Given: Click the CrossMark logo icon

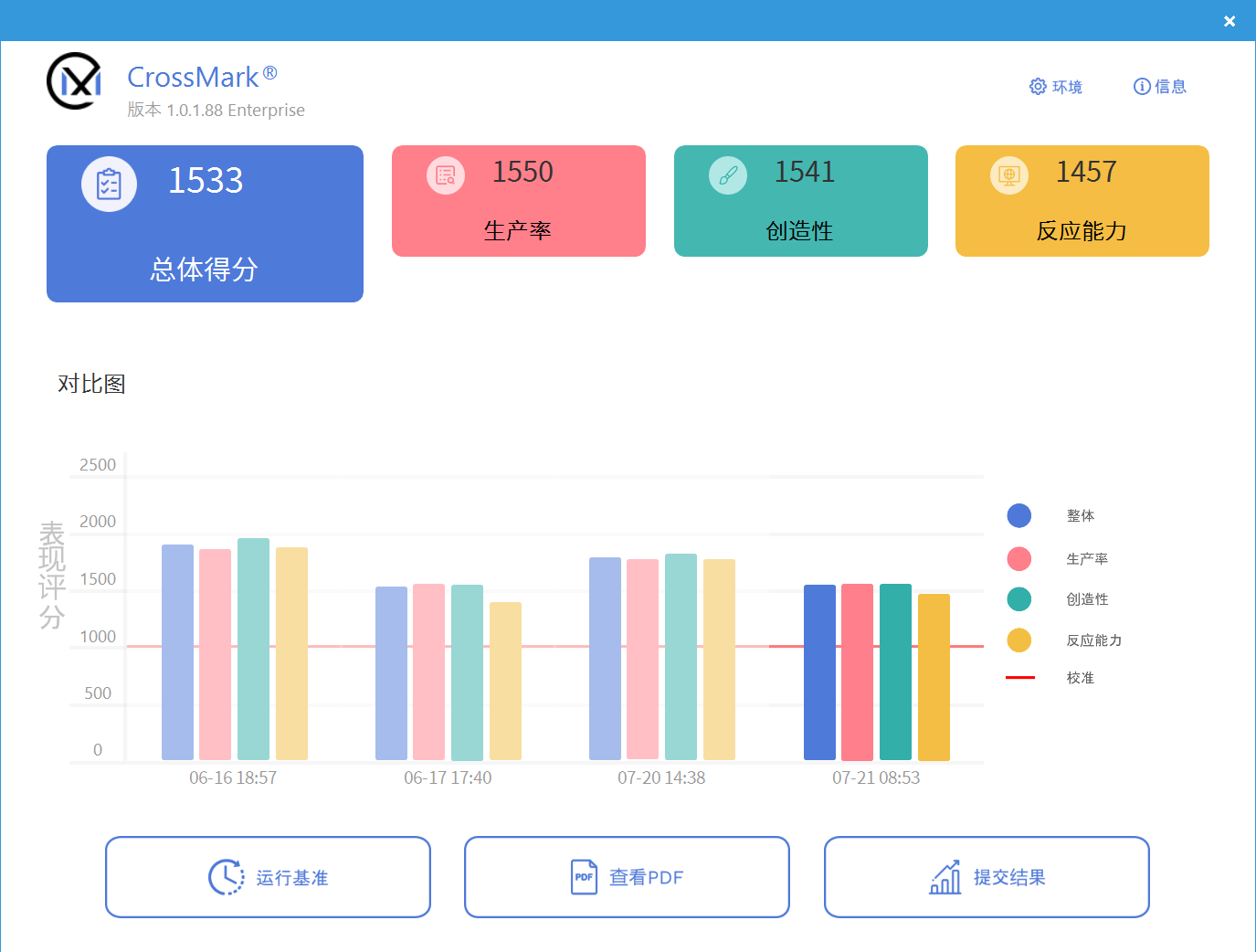Looking at the screenshot, I should point(74,81).
